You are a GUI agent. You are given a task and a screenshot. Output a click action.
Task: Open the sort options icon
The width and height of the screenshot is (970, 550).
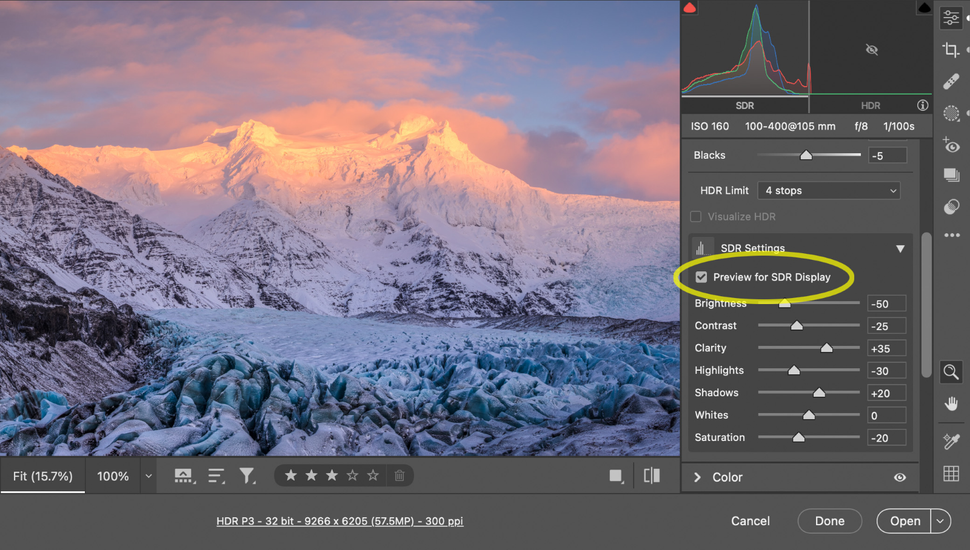(x=216, y=476)
